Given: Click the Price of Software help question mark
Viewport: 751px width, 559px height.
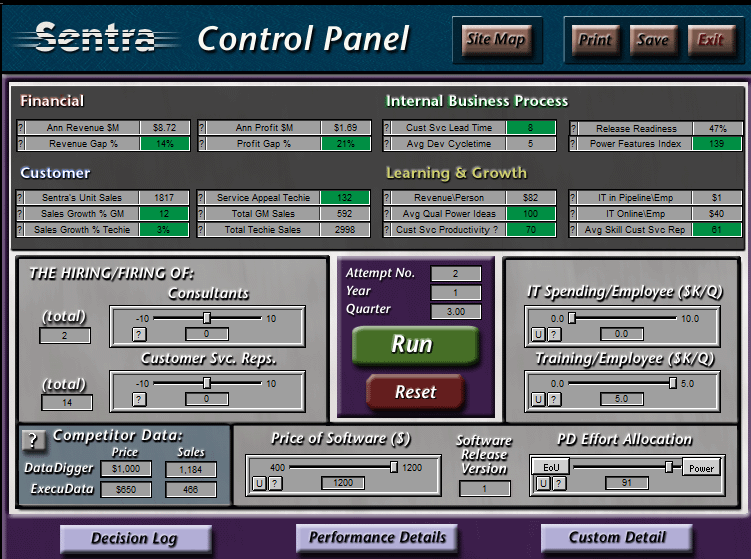Looking at the screenshot, I should pos(275,483).
